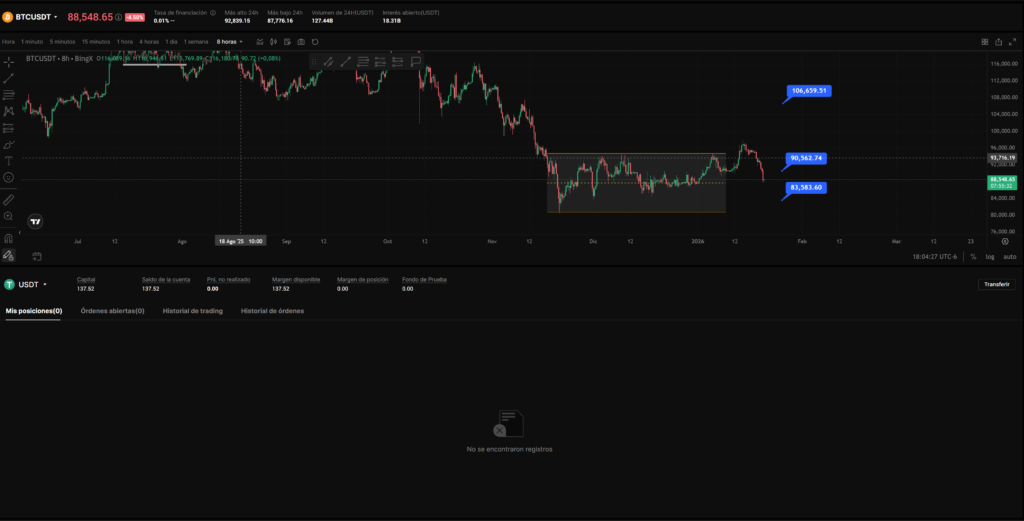
Task: Select the trend line drawing tool
Action: click(9, 78)
